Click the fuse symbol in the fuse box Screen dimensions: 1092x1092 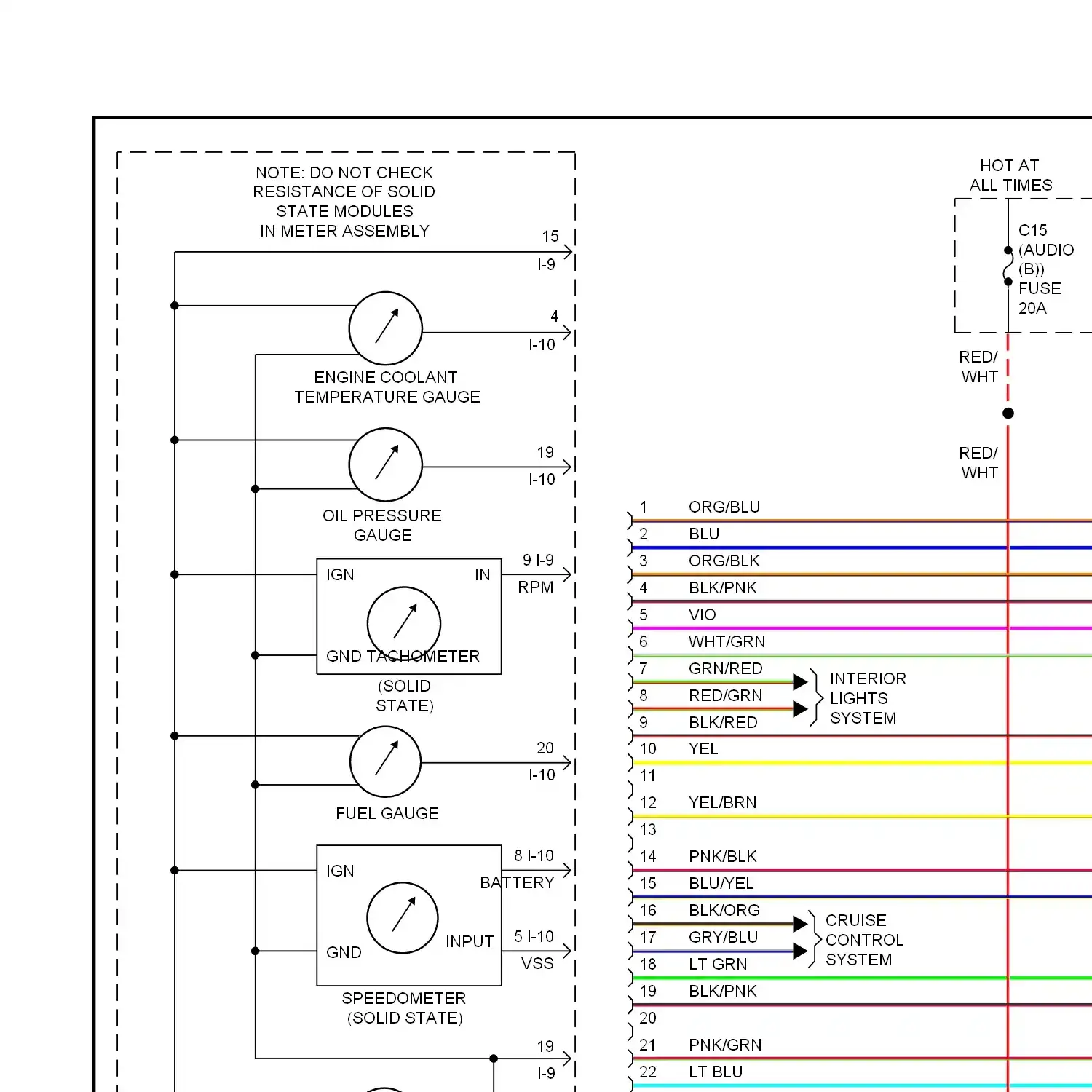[1008, 266]
